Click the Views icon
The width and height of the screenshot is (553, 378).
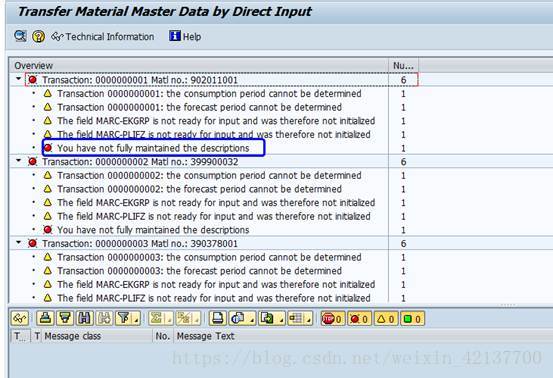click(x=238, y=318)
